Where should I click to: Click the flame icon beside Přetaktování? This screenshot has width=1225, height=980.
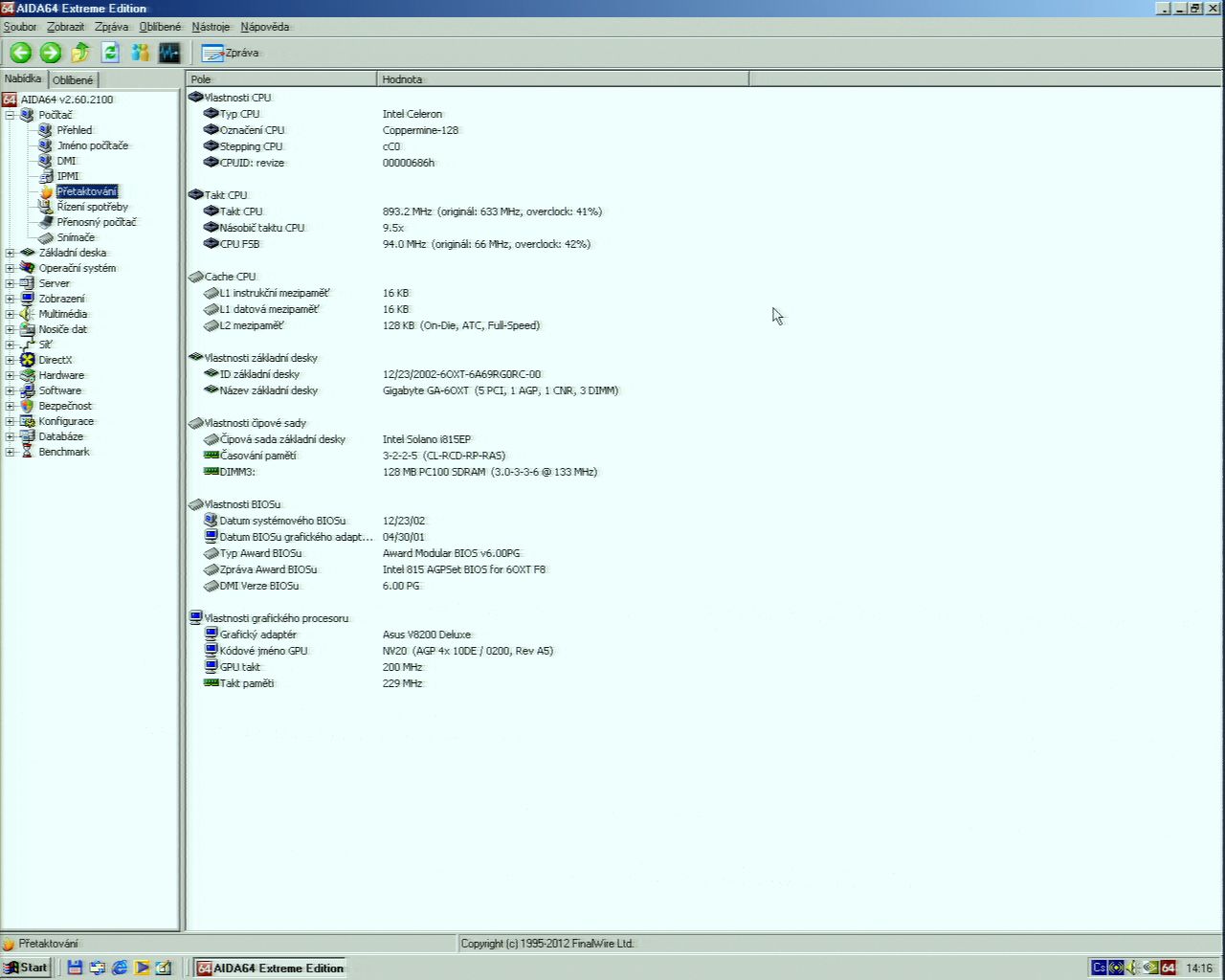click(x=46, y=191)
